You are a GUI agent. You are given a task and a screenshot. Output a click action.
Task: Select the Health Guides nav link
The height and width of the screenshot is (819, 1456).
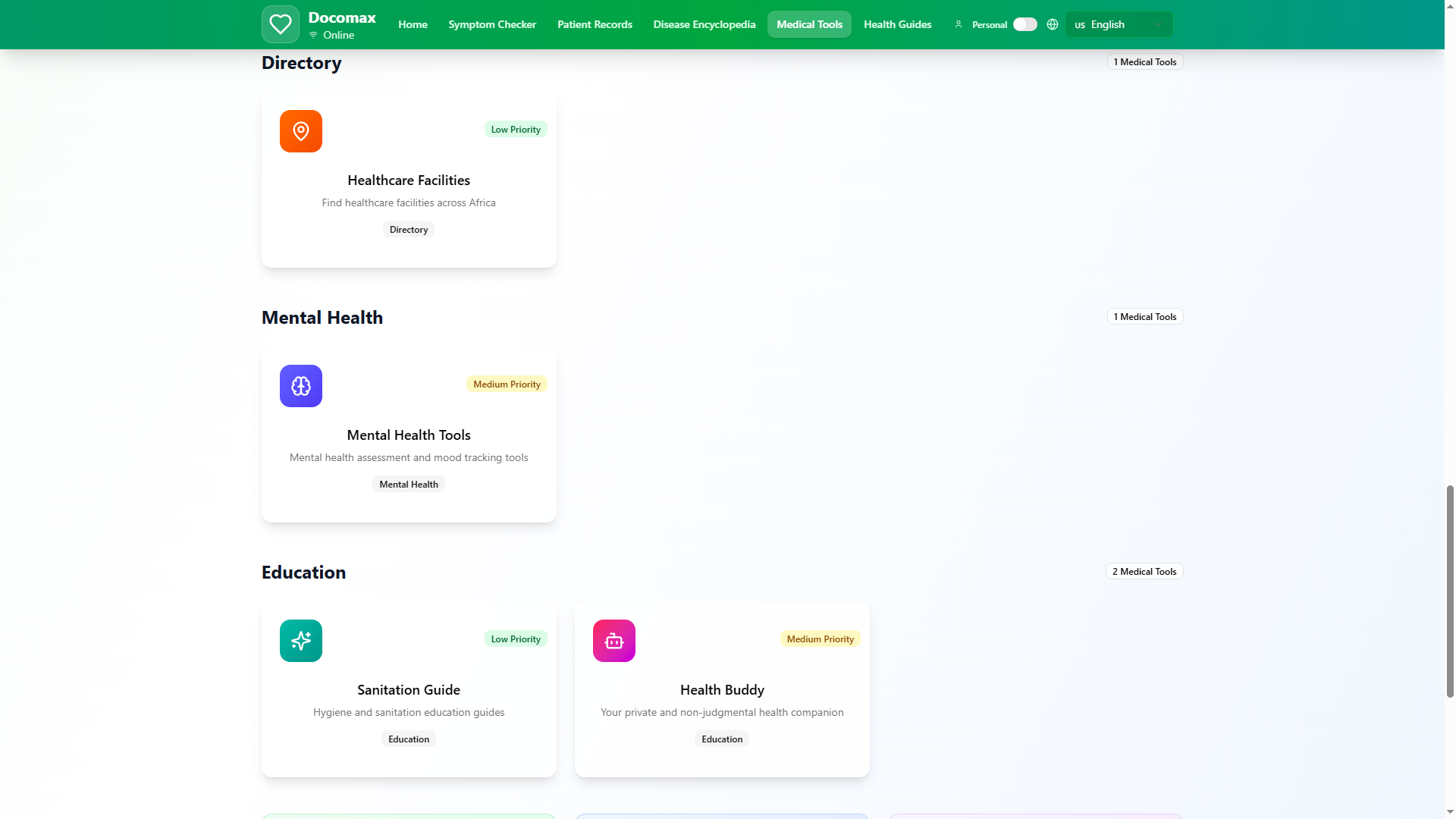pyautogui.click(x=897, y=24)
